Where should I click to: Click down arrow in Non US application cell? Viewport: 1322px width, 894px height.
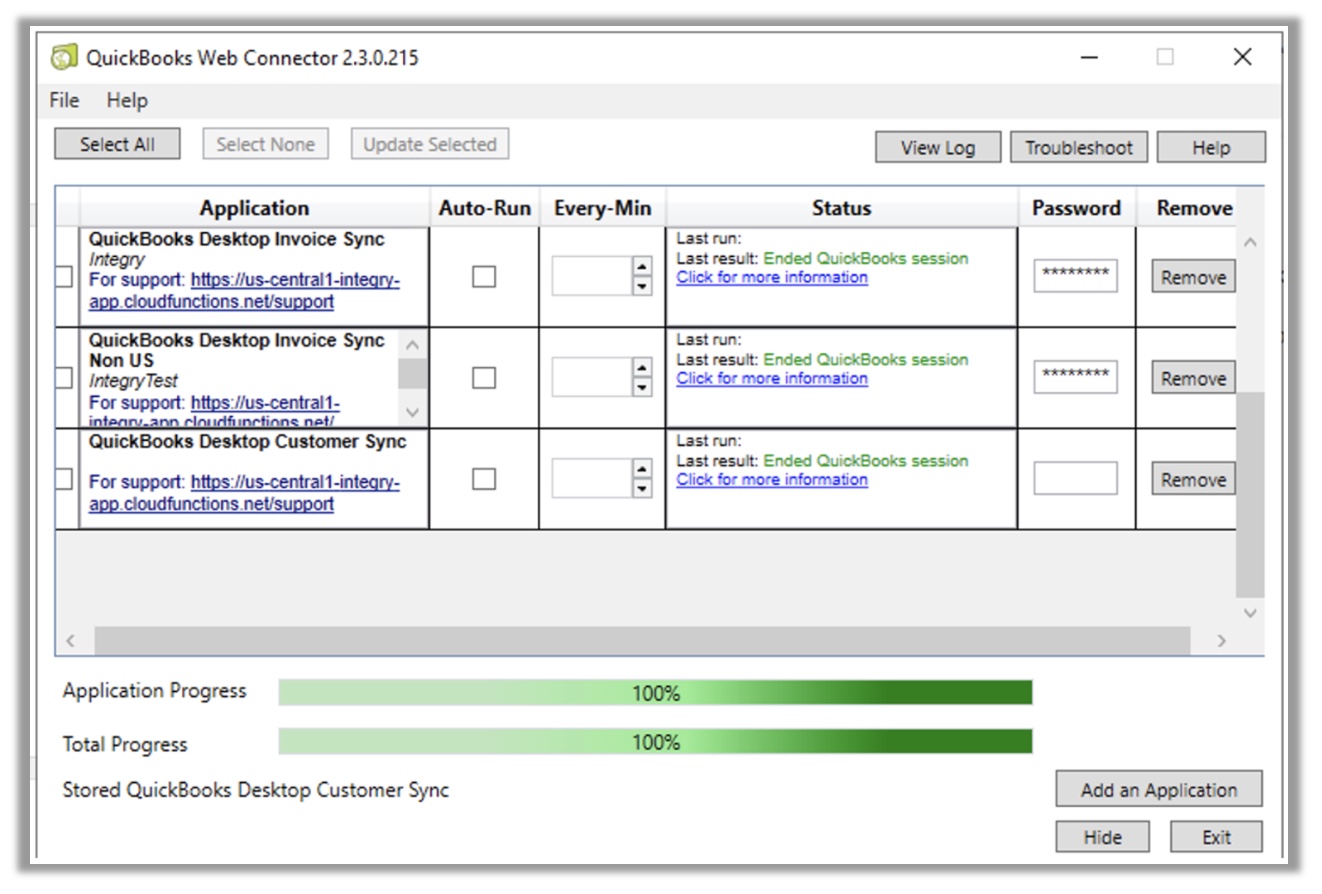tap(412, 411)
